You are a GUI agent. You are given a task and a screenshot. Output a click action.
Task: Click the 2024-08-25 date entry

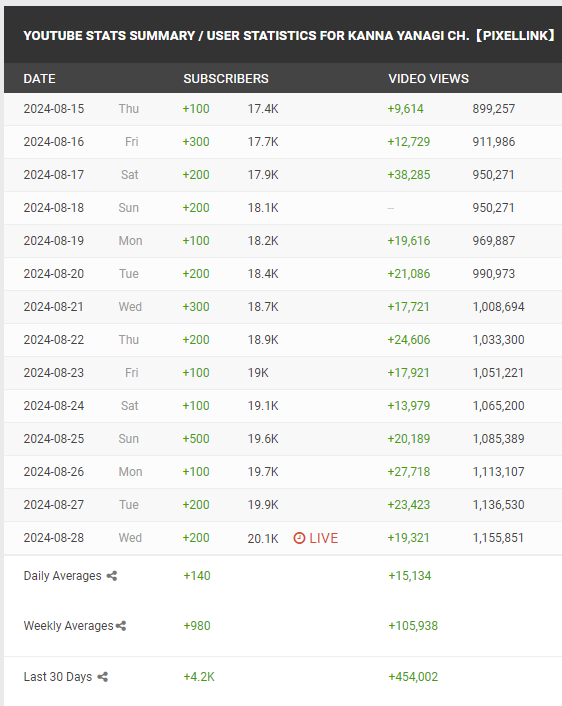[x=54, y=439]
